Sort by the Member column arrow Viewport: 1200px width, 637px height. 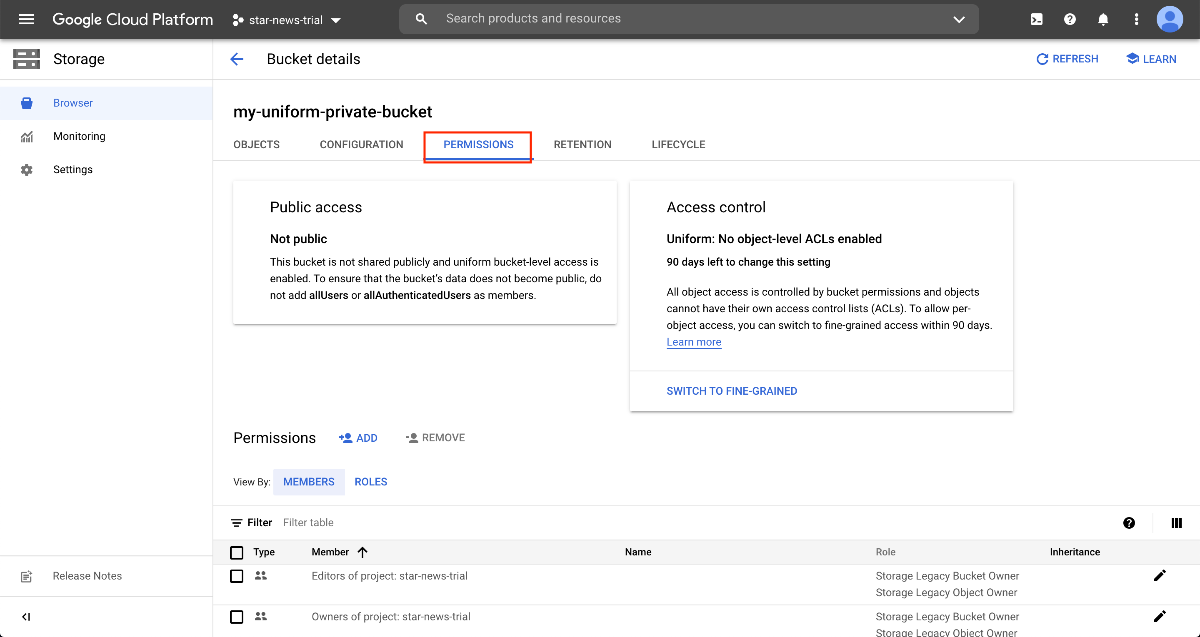363,552
